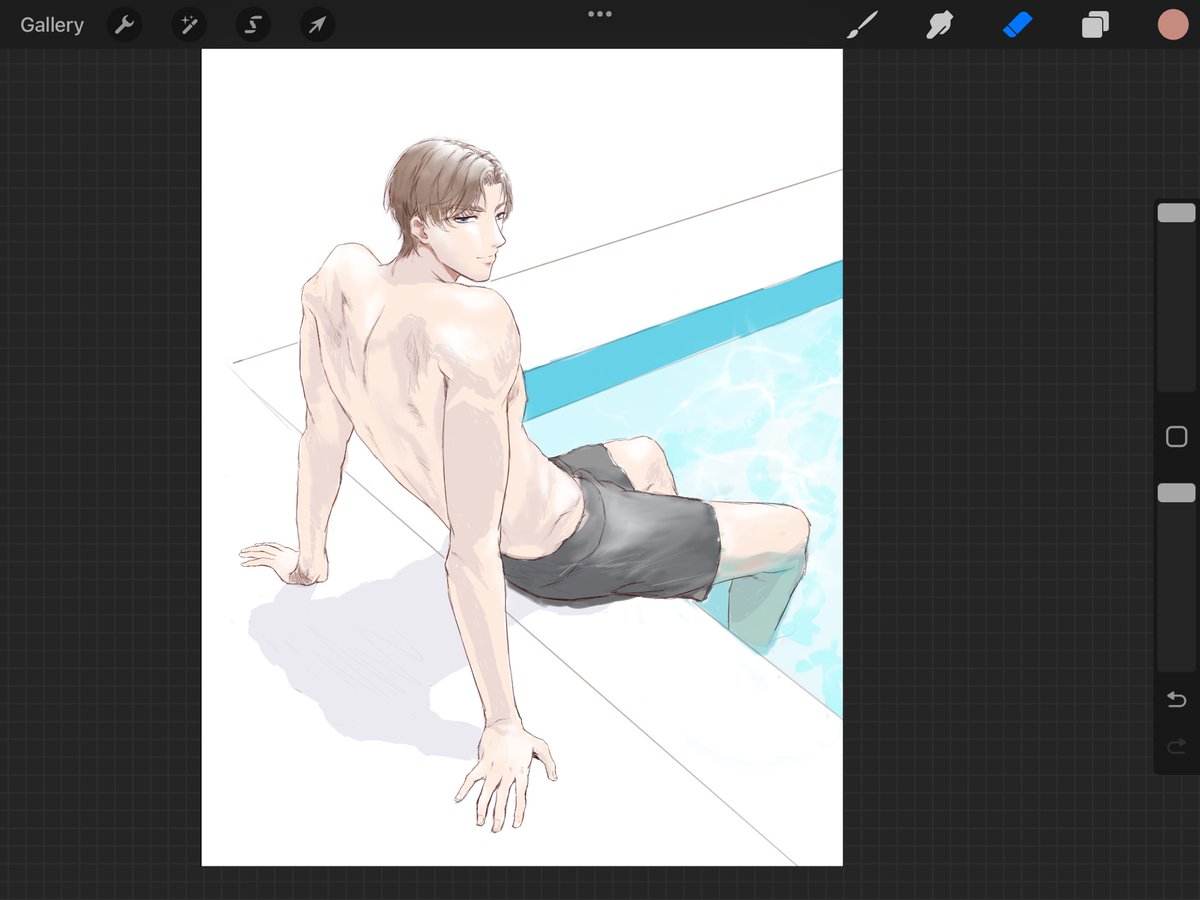This screenshot has width=1200, height=900.
Task: Select the Eraser tool
Action: [x=1017, y=25]
